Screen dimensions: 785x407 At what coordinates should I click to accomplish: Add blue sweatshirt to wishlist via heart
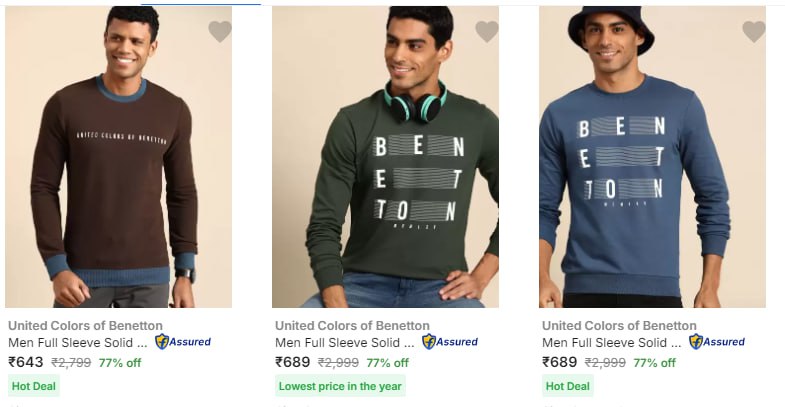tap(754, 32)
